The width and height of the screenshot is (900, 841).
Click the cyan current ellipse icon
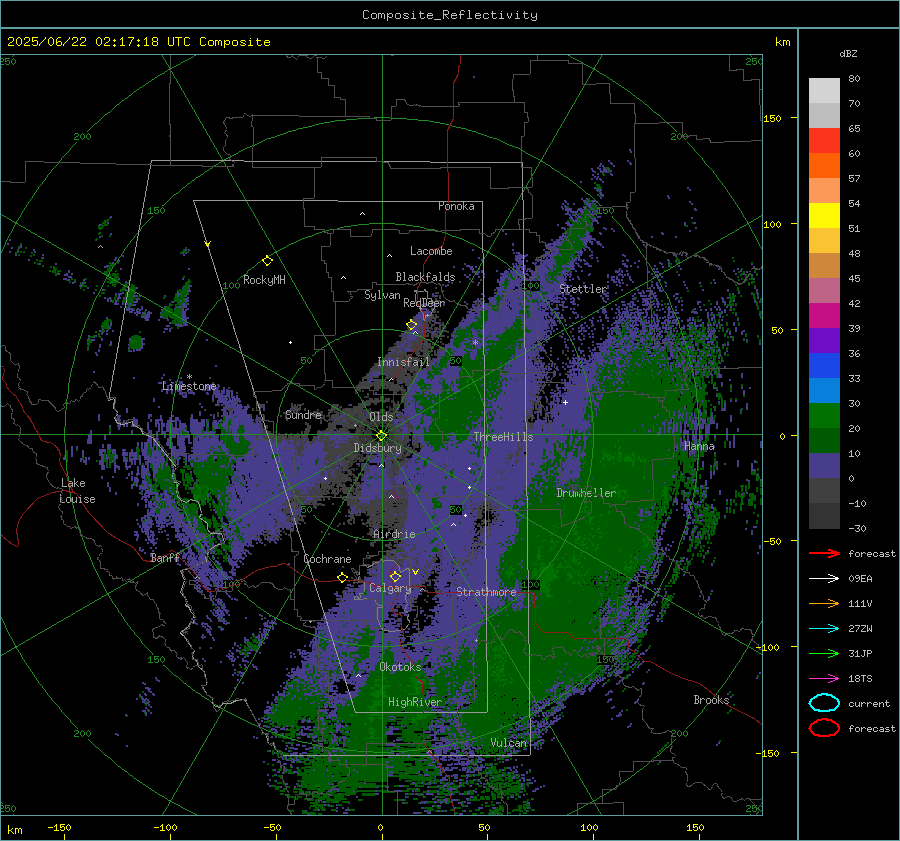tap(824, 703)
